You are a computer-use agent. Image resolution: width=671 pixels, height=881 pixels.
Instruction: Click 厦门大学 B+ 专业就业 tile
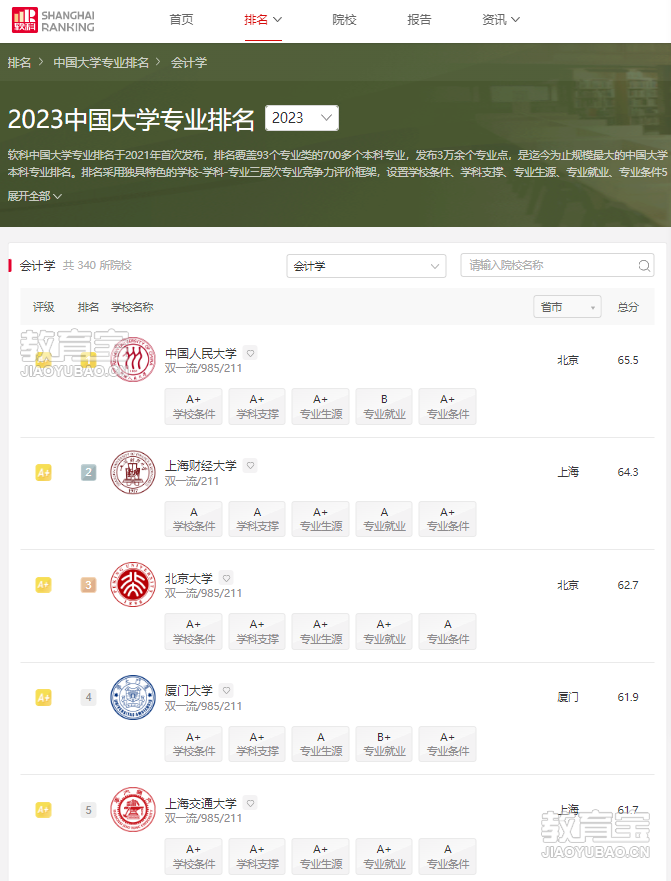pos(384,744)
